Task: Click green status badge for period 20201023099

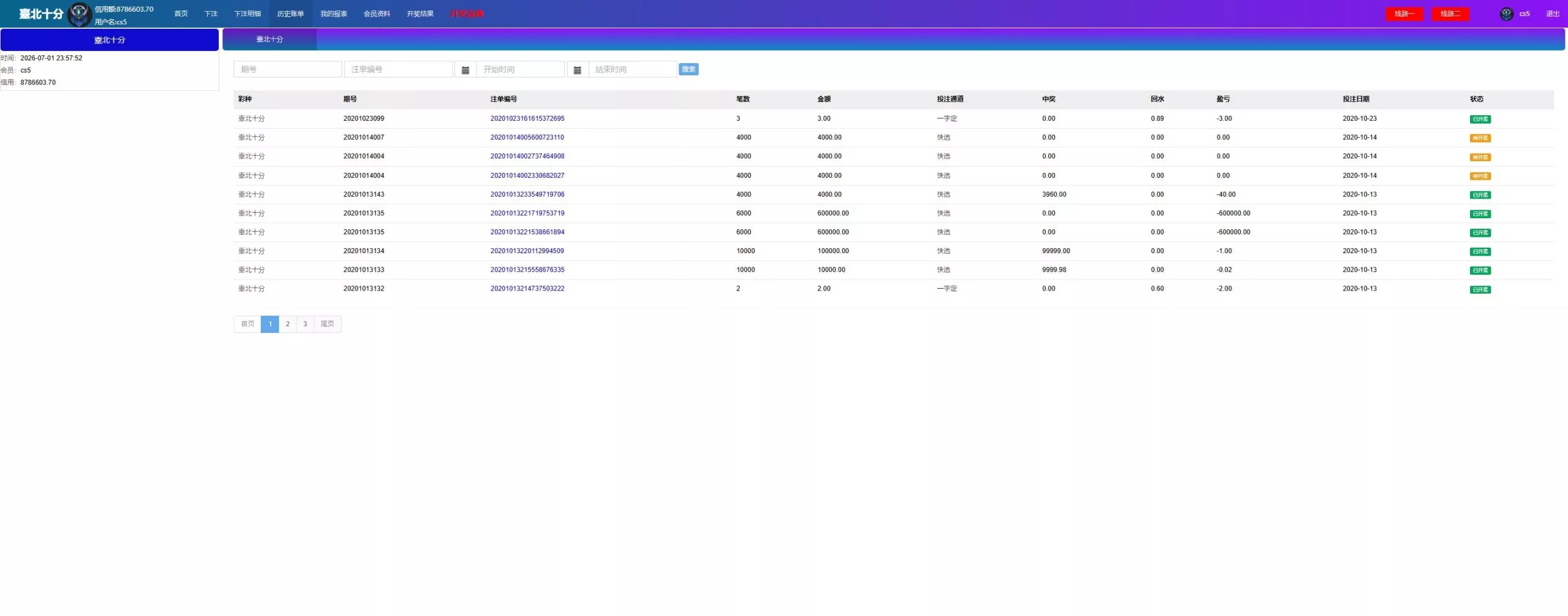Action: click(x=1480, y=120)
